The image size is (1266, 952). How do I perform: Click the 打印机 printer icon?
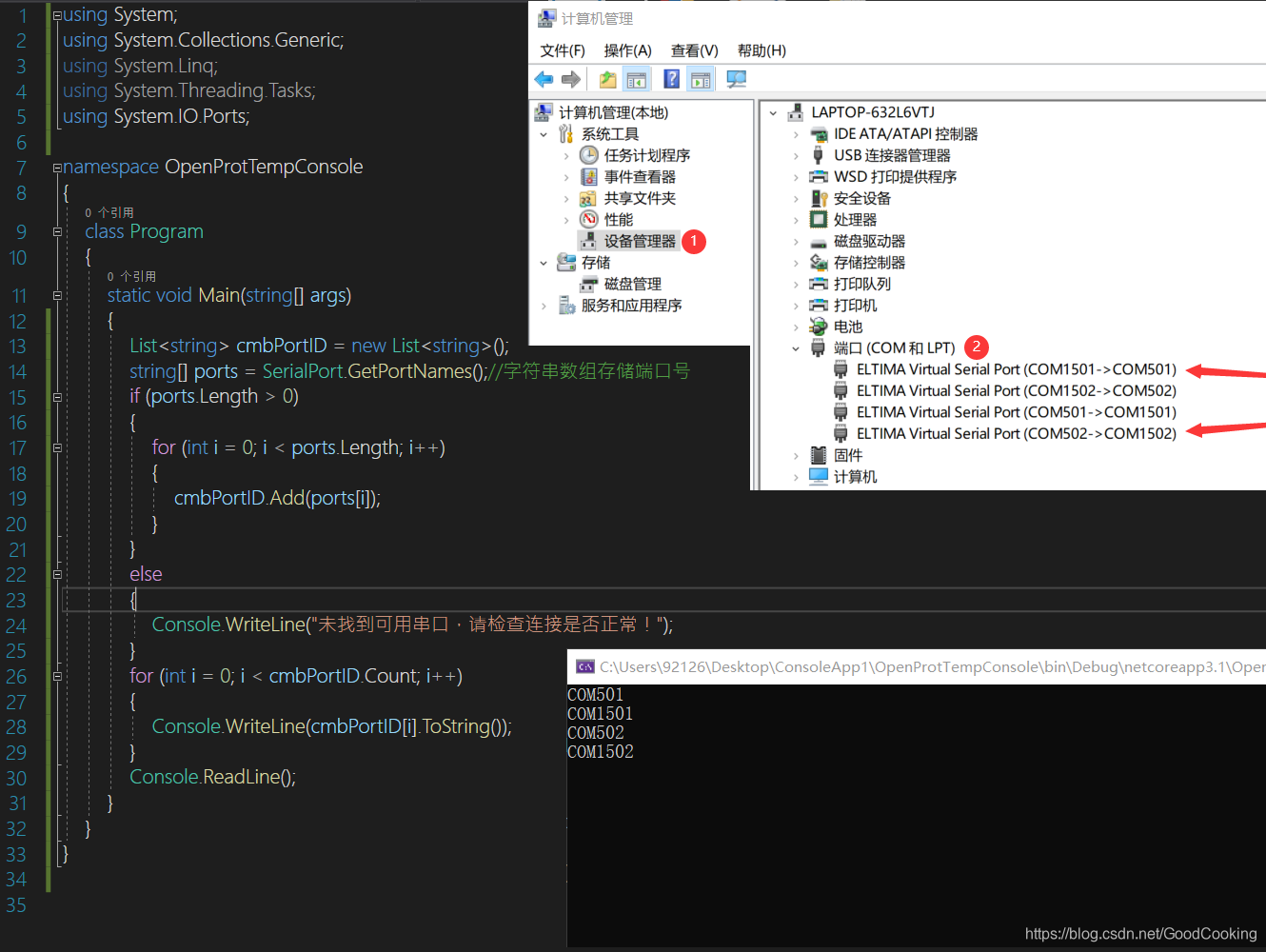819,306
